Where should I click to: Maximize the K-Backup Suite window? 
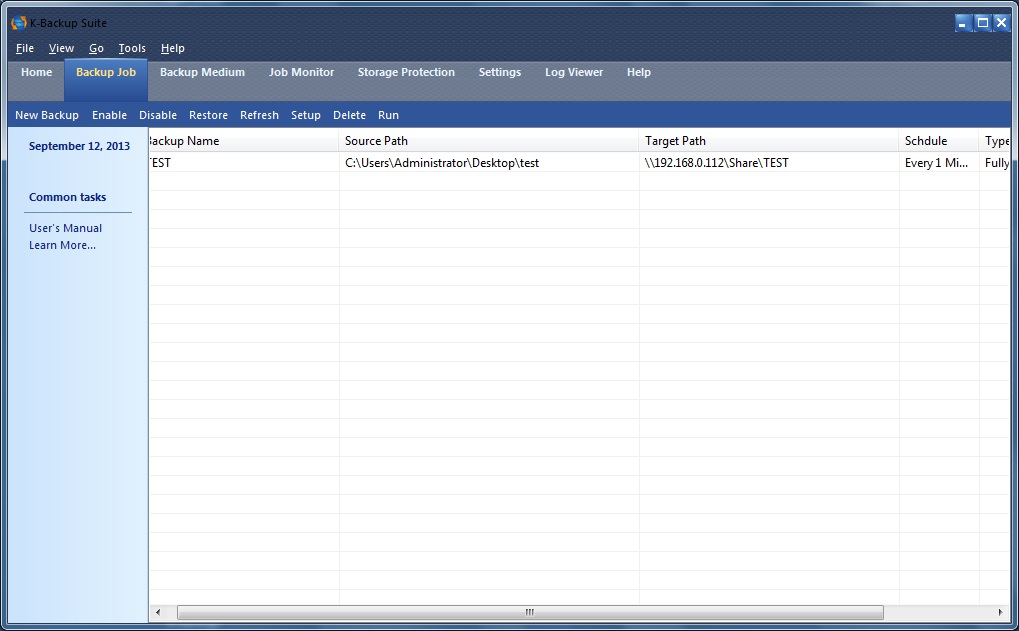click(983, 23)
